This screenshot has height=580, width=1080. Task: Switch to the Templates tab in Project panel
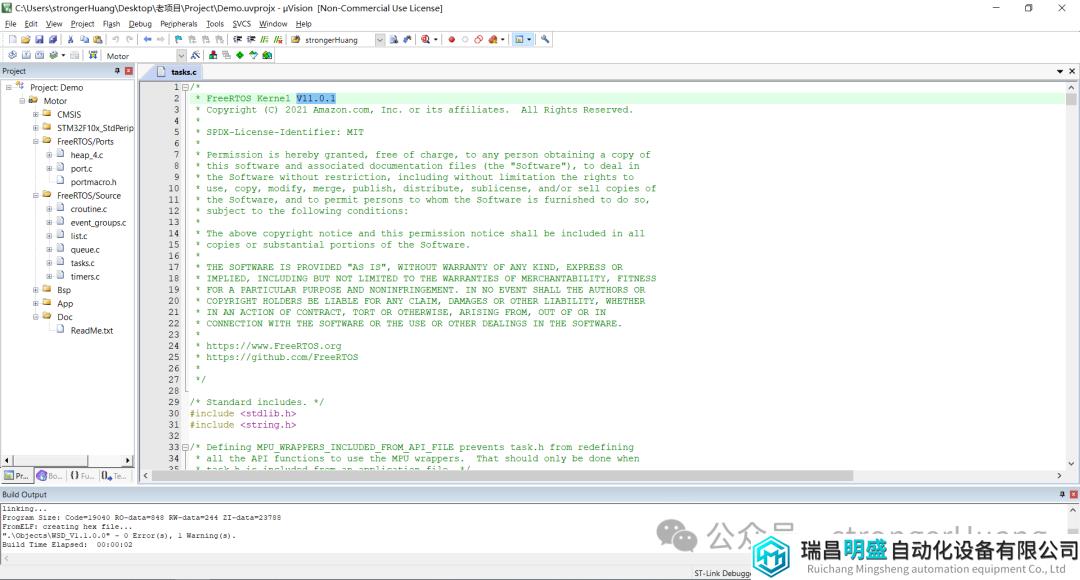tap(114, 475)
